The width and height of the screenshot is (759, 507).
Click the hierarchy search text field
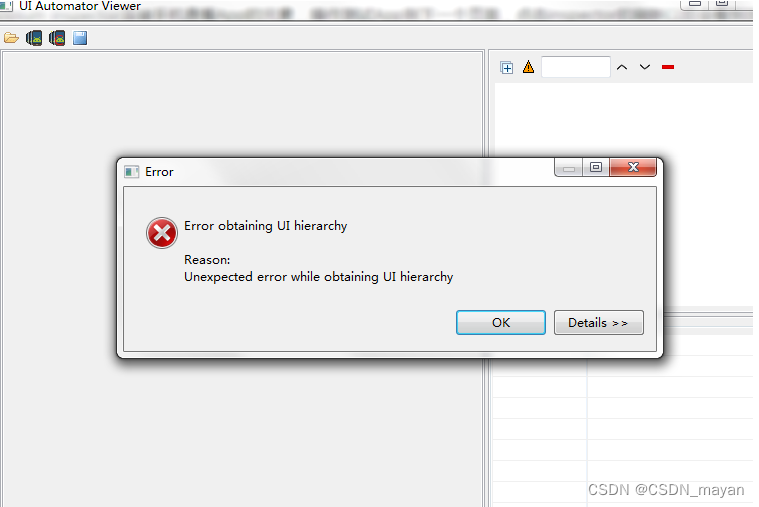coord(576,67)
